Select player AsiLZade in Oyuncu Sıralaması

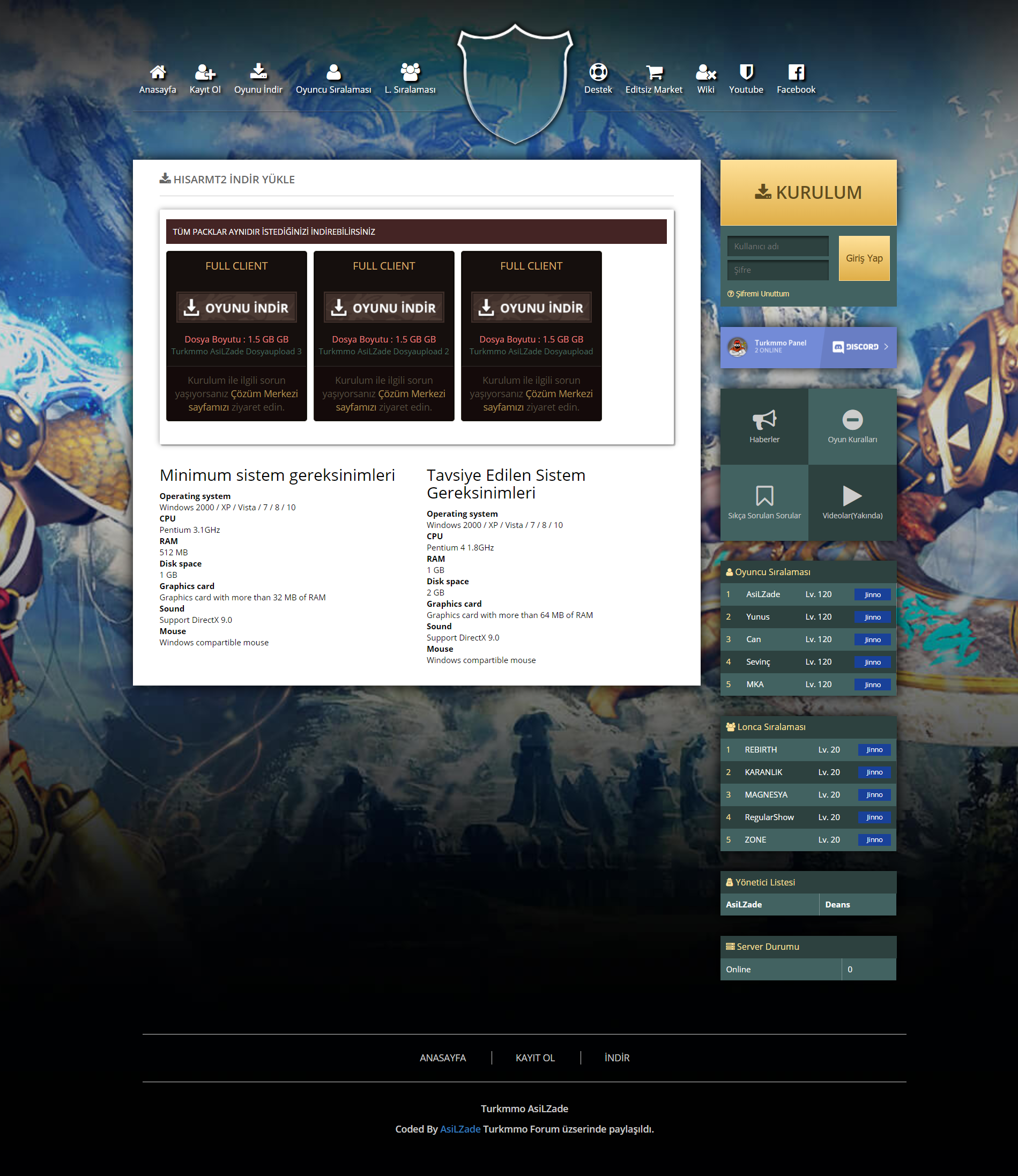763,594
